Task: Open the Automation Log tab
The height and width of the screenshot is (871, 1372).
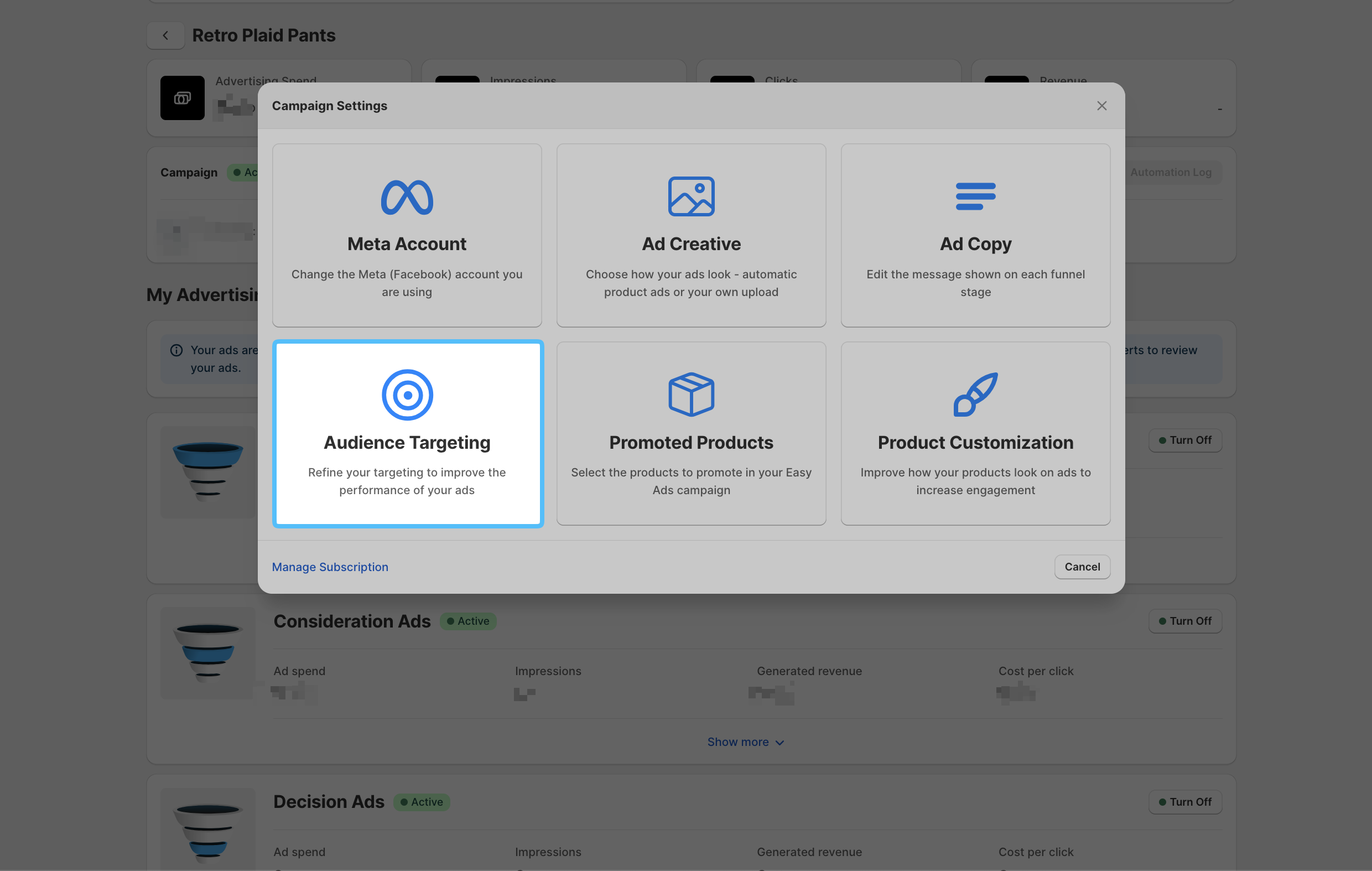Action: [1171, 172]
